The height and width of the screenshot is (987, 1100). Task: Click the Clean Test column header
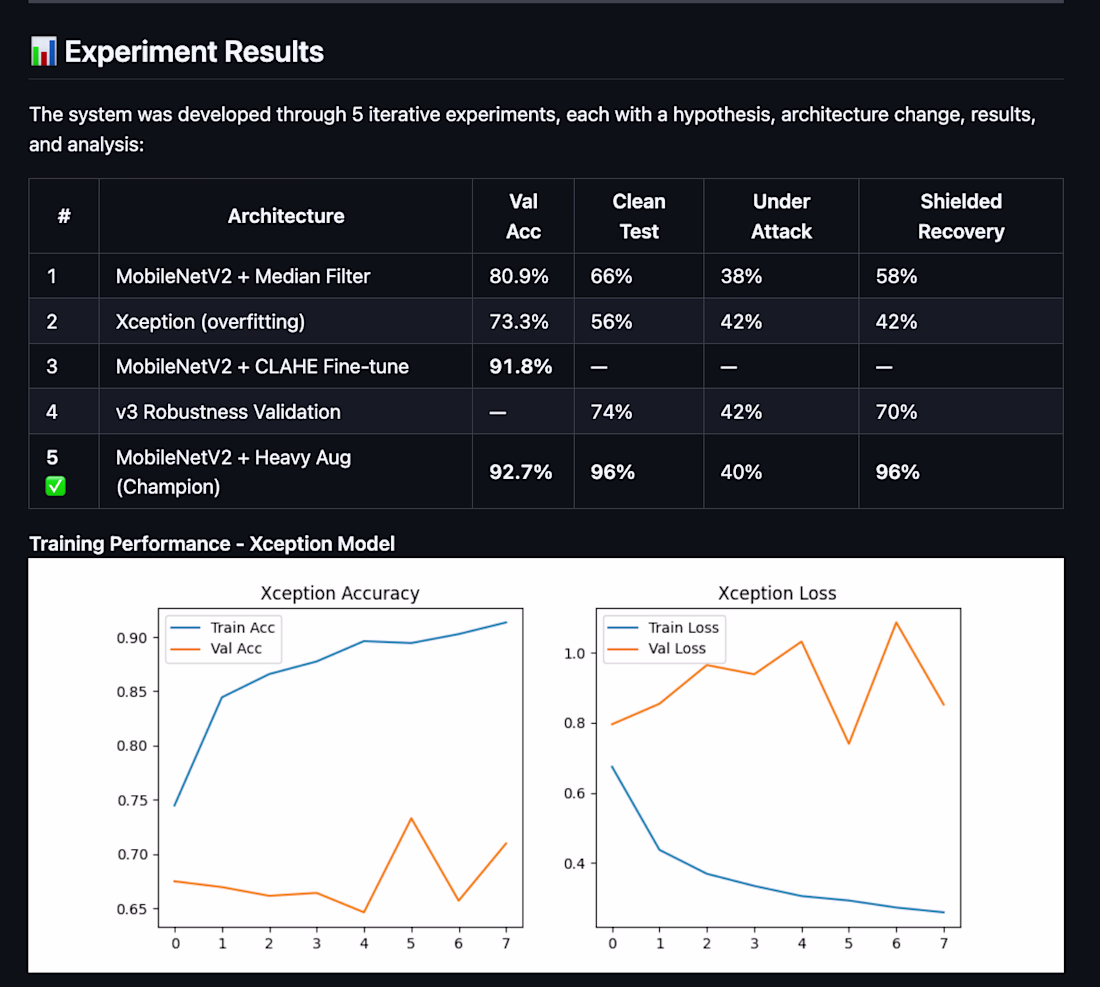[639, 216]
